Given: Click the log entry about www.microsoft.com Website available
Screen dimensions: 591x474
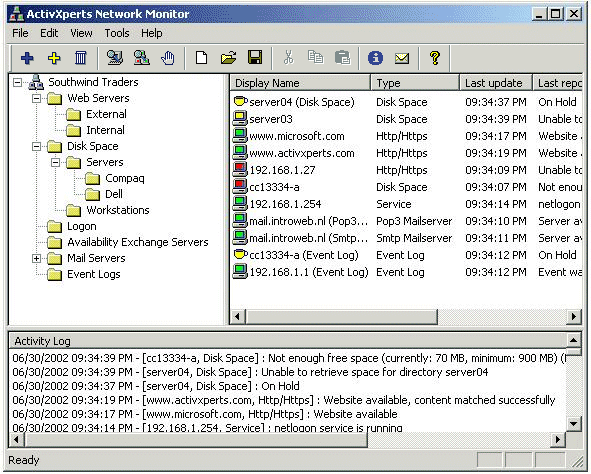Looking at the screenshot, I should click(x=205, y=414).
